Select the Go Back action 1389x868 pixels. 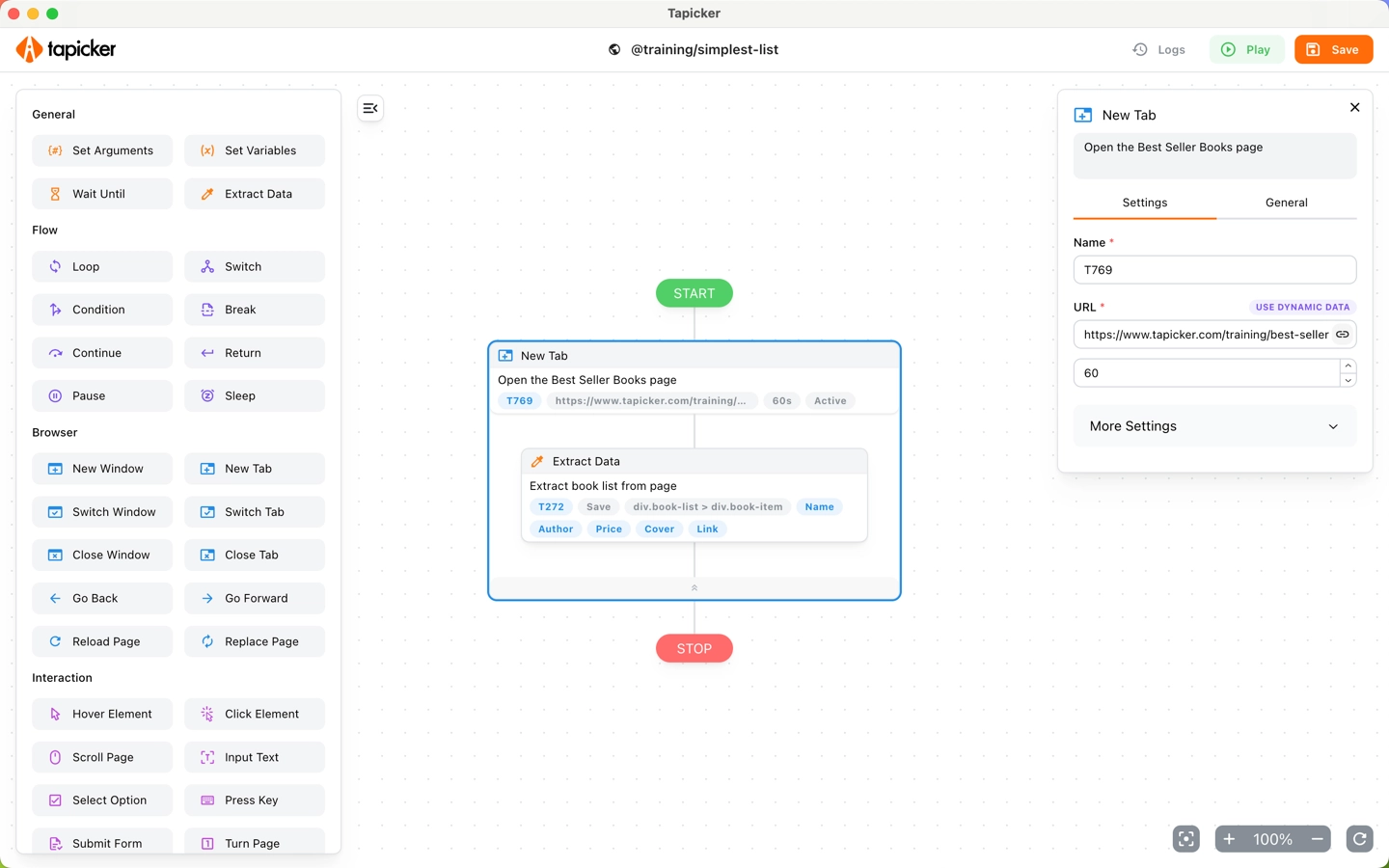[x=102, y=598]
